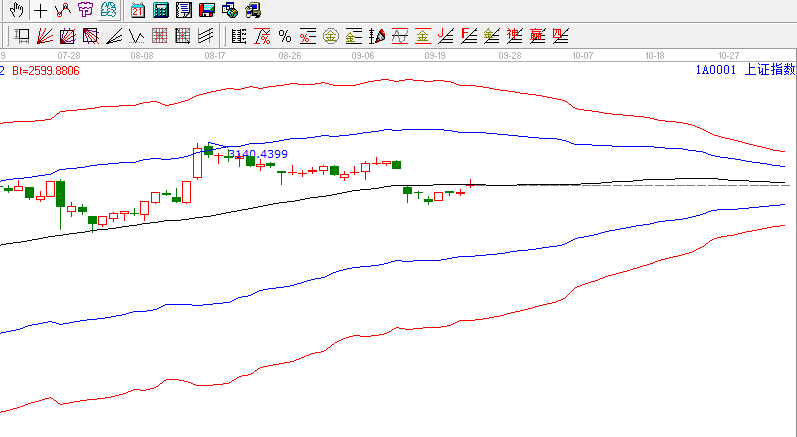797x437 pixels.
Task: Click the 09-19 date on timeline
Action: (434, 57)
